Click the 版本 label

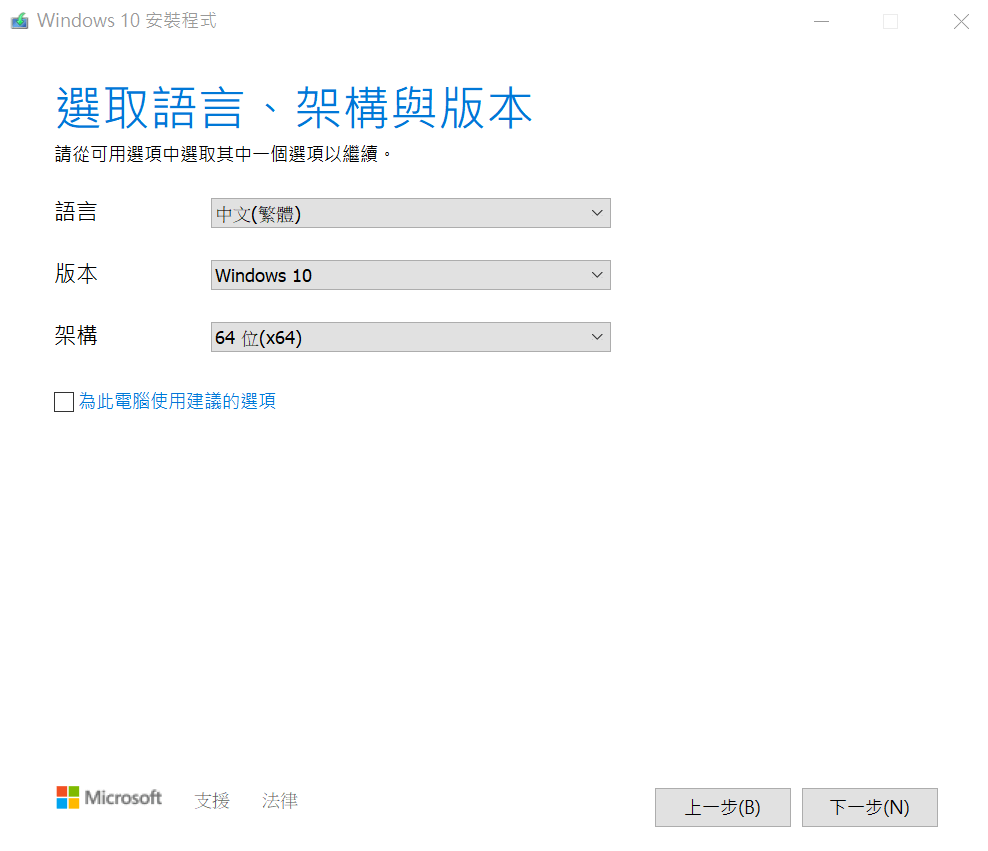[x=76, y=273]
